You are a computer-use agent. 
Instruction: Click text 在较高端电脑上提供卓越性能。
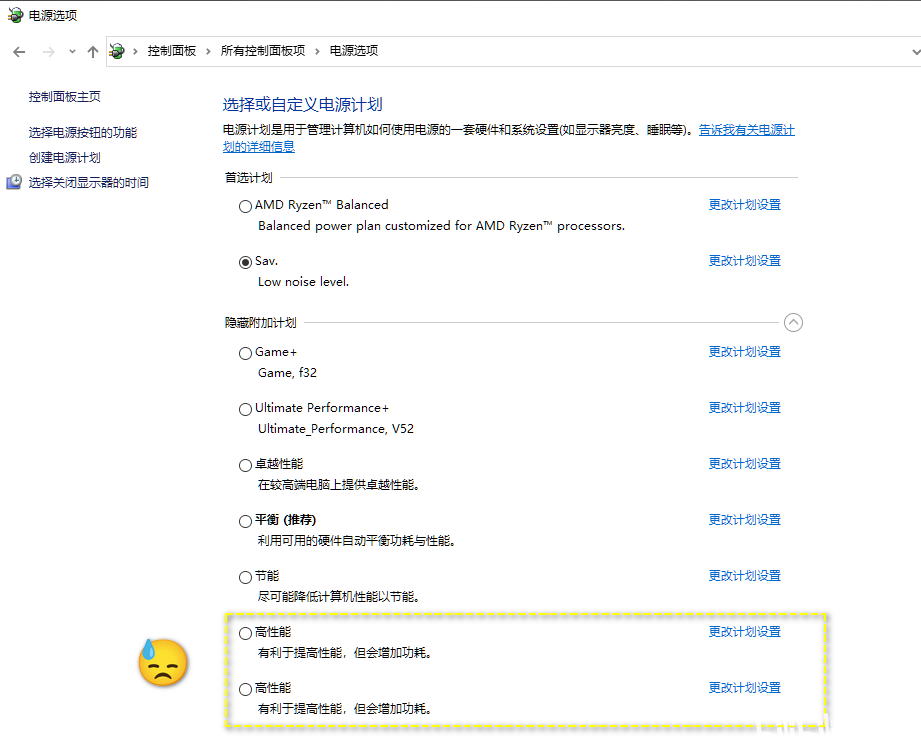click(x=338, y=485)
